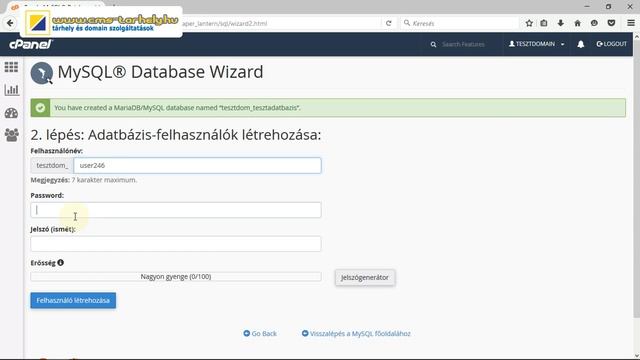640x360 pixels.
Task: Click the magnifier icon in Search Features
Action: 433,44
